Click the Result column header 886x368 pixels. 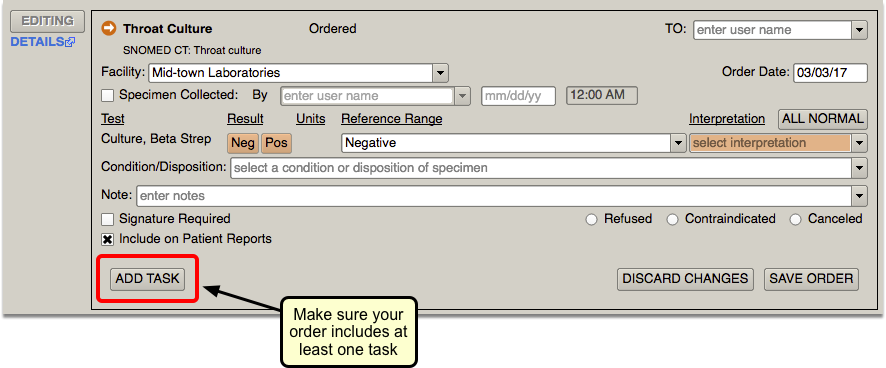pyautogui.click(x=245, y=119)
